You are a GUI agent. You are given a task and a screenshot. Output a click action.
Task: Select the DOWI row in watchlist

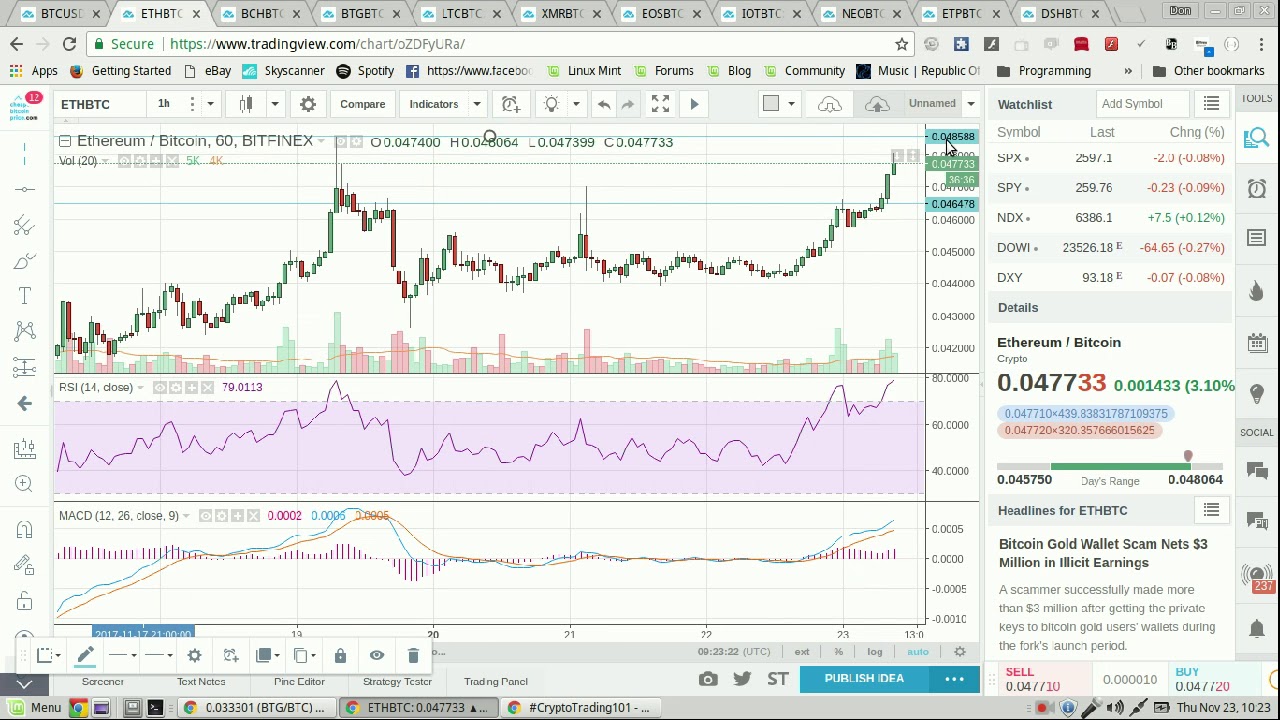point(1110,248)
